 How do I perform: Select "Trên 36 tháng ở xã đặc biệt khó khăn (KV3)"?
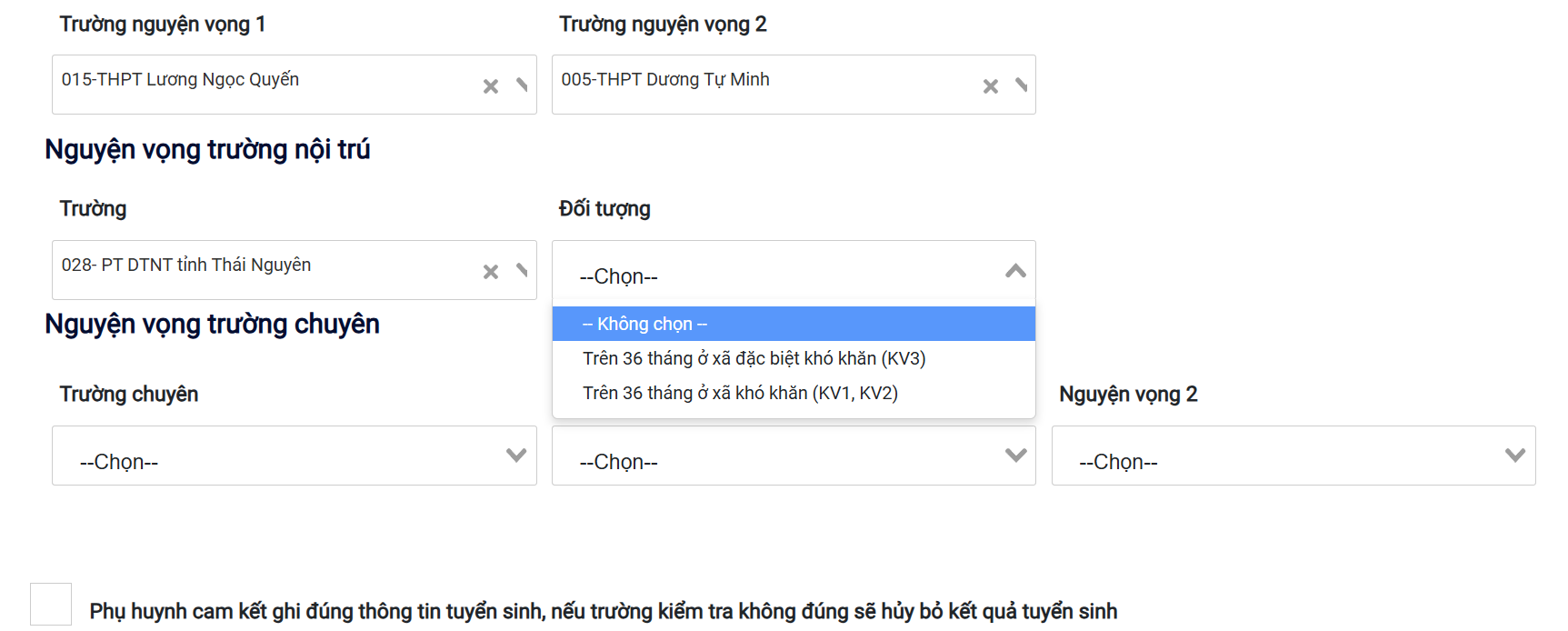(x=754, y=358)
